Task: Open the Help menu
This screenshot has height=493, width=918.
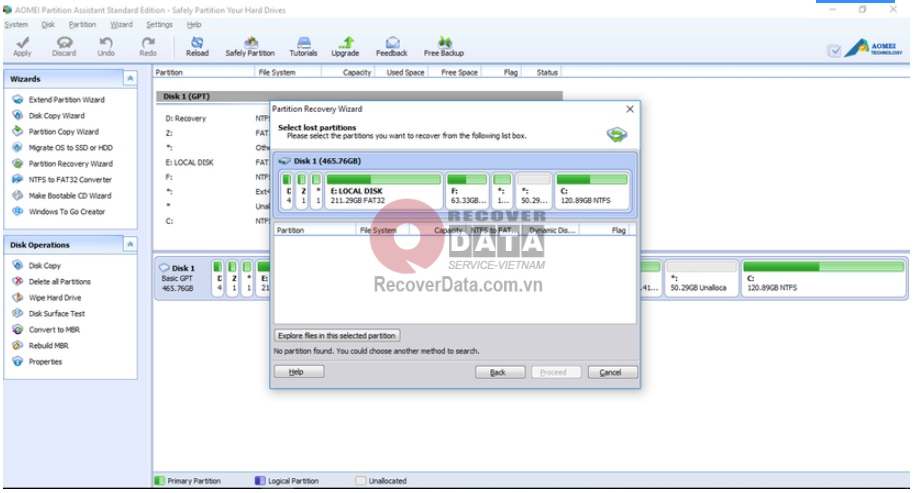Action: click(x=194, y=25)
